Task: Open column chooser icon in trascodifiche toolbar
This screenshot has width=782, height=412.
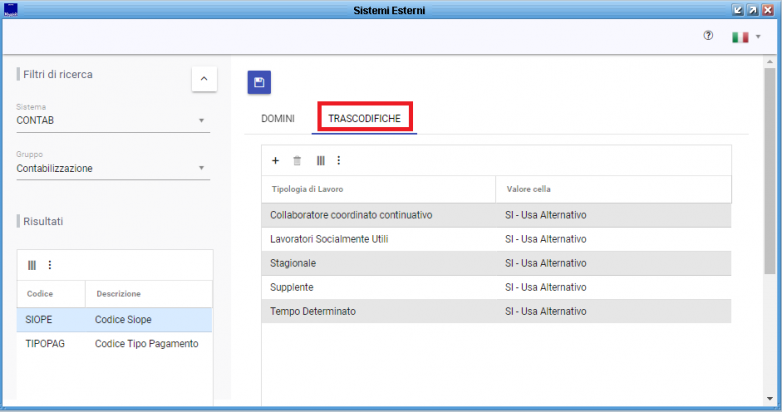Action: (321, 160)
